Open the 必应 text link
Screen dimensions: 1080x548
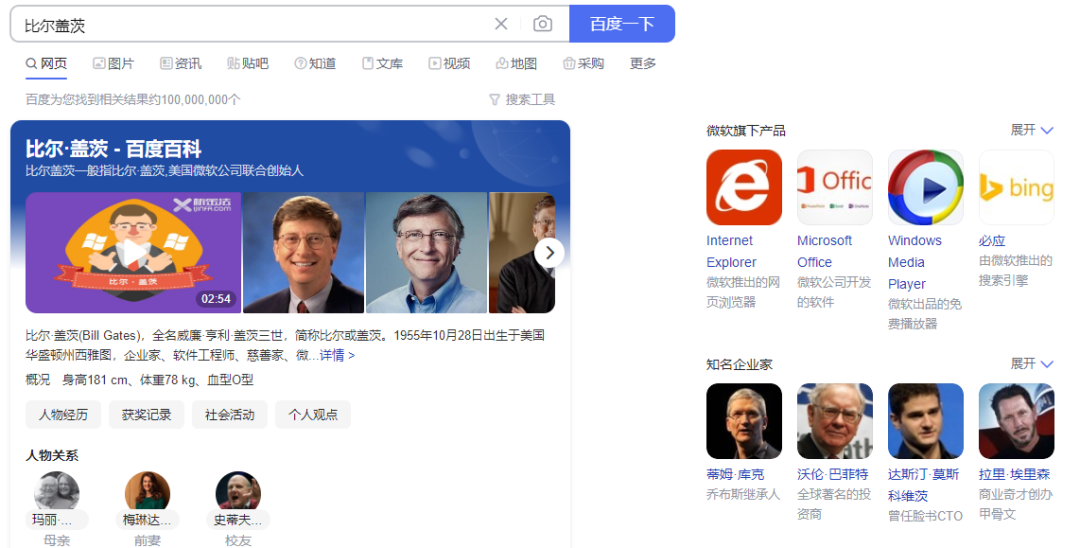992,241
